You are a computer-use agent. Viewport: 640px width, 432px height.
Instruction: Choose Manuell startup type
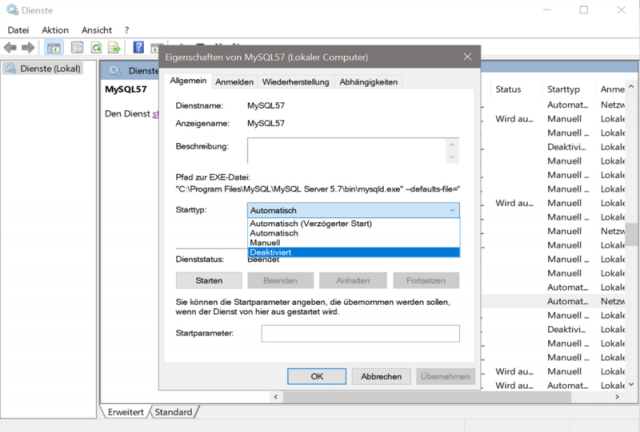click(x=353, y=243)
